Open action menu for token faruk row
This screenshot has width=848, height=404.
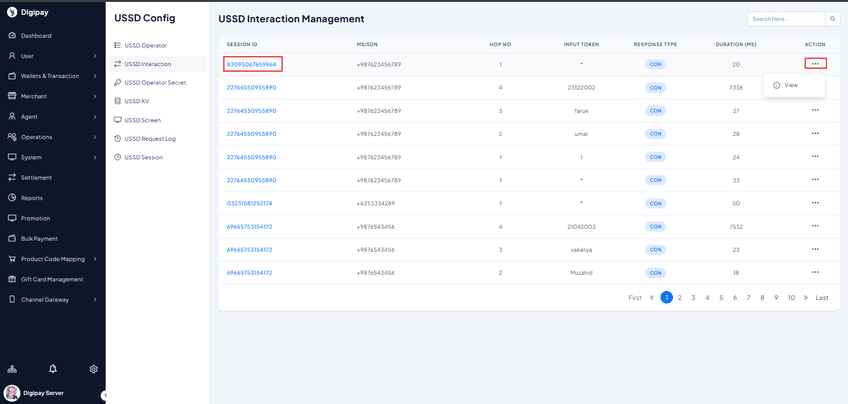coord(815,110)
